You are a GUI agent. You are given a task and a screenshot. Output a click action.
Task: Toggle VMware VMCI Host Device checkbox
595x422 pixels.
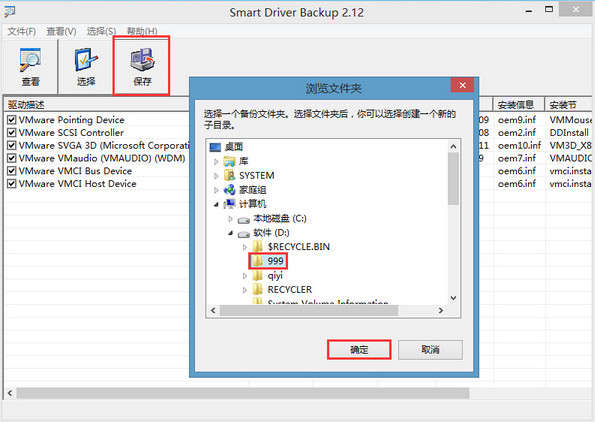[11, 184]
